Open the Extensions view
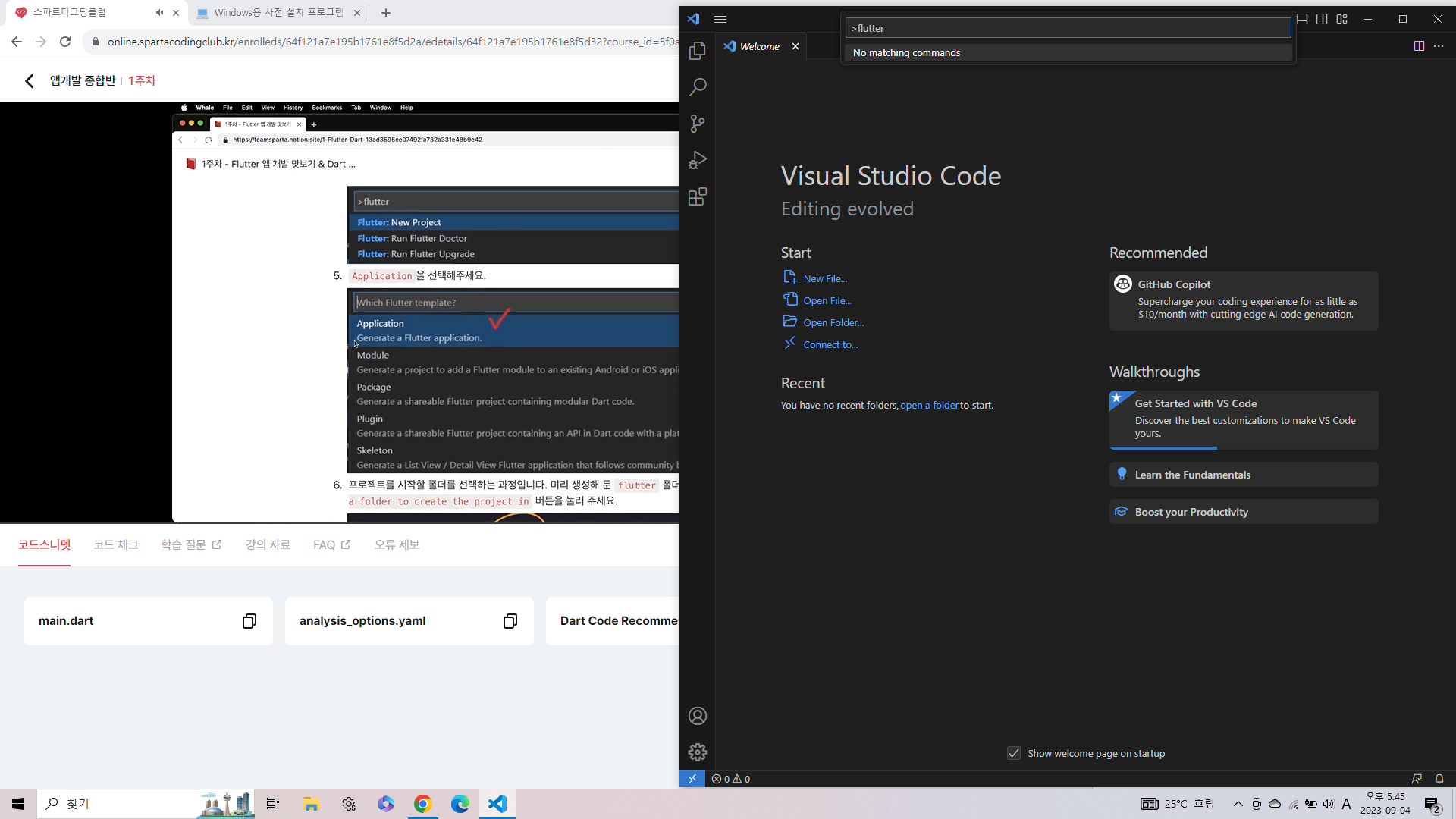Viewport: 1456px width, 819px height. click(x=698, y=197)
